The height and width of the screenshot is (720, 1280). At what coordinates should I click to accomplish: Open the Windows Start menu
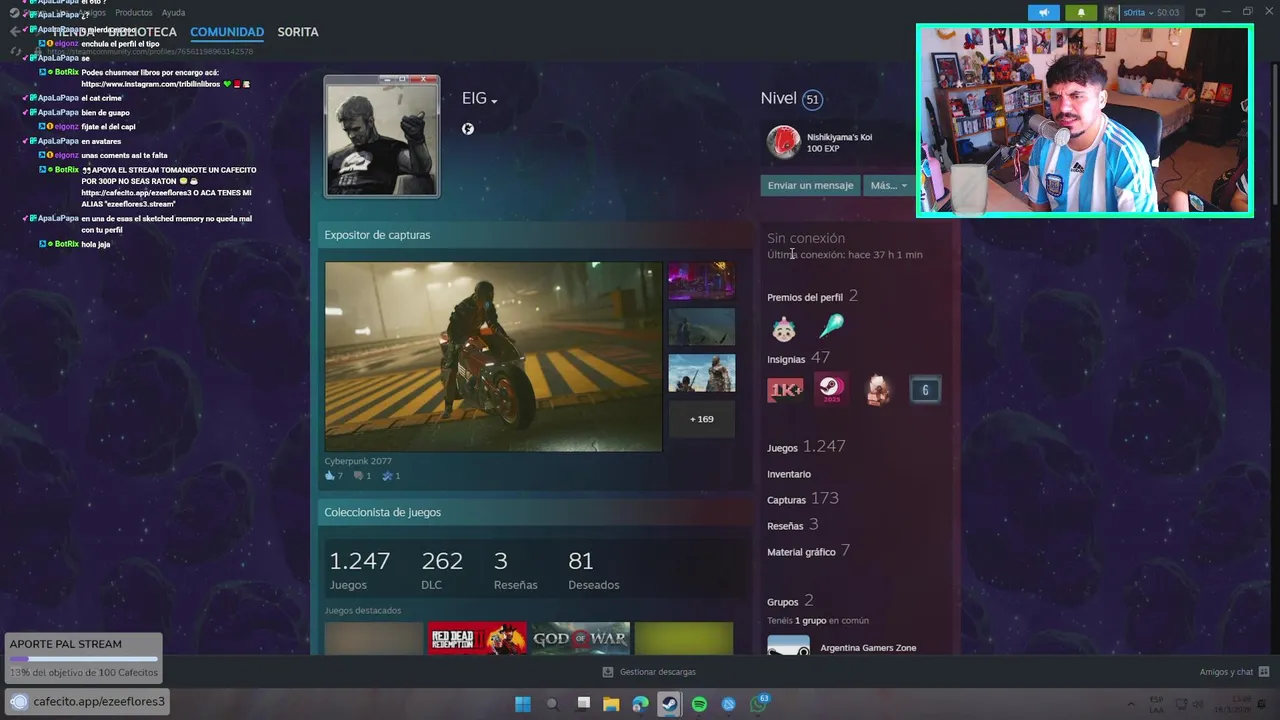coord(523,704)
